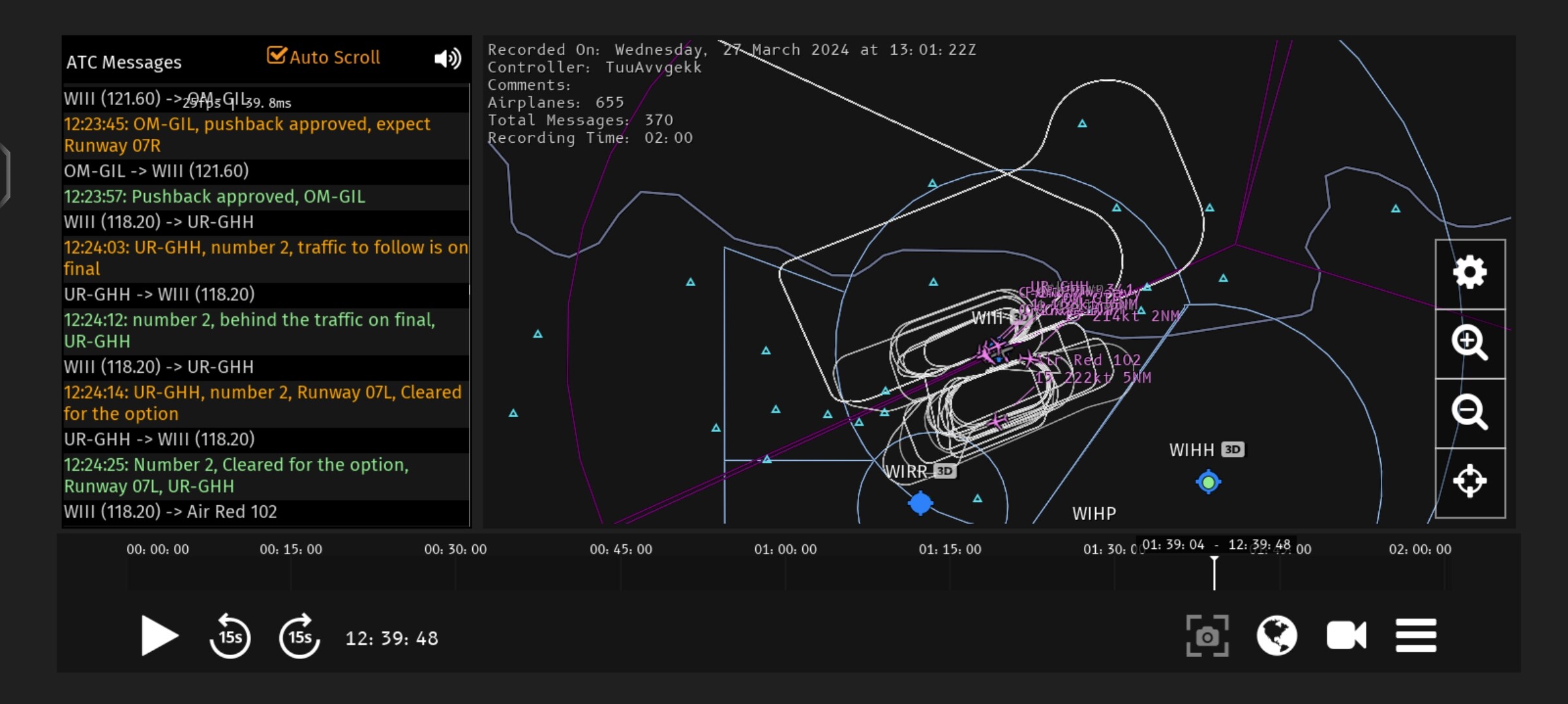Click the video camera icon
This screenshot has height=704, width=1568.
(x=1346, y=636)
